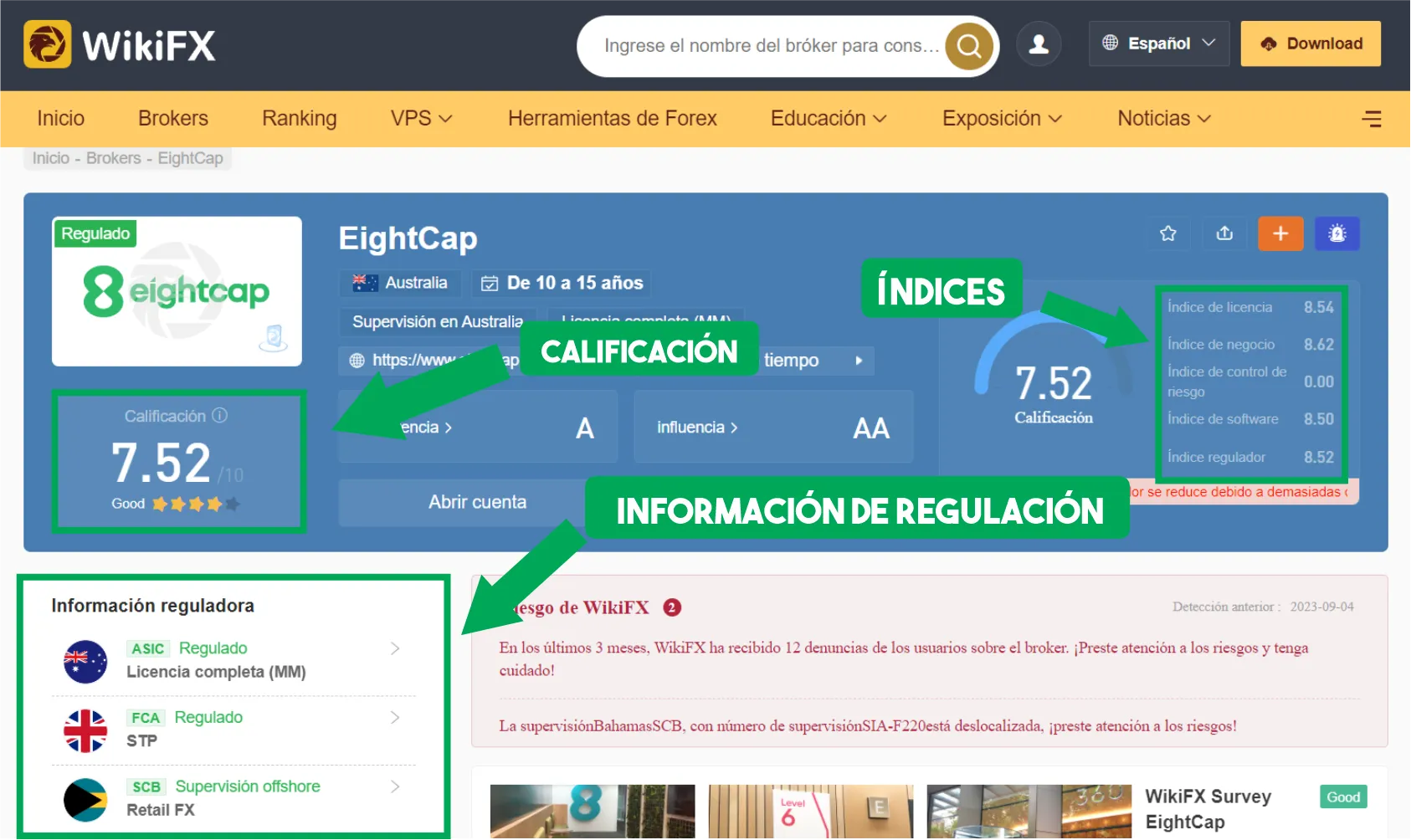Expand the ASIC Regulado row arrow
The height and width of the screenshot is (840, 1411).
tap(395, 648)
